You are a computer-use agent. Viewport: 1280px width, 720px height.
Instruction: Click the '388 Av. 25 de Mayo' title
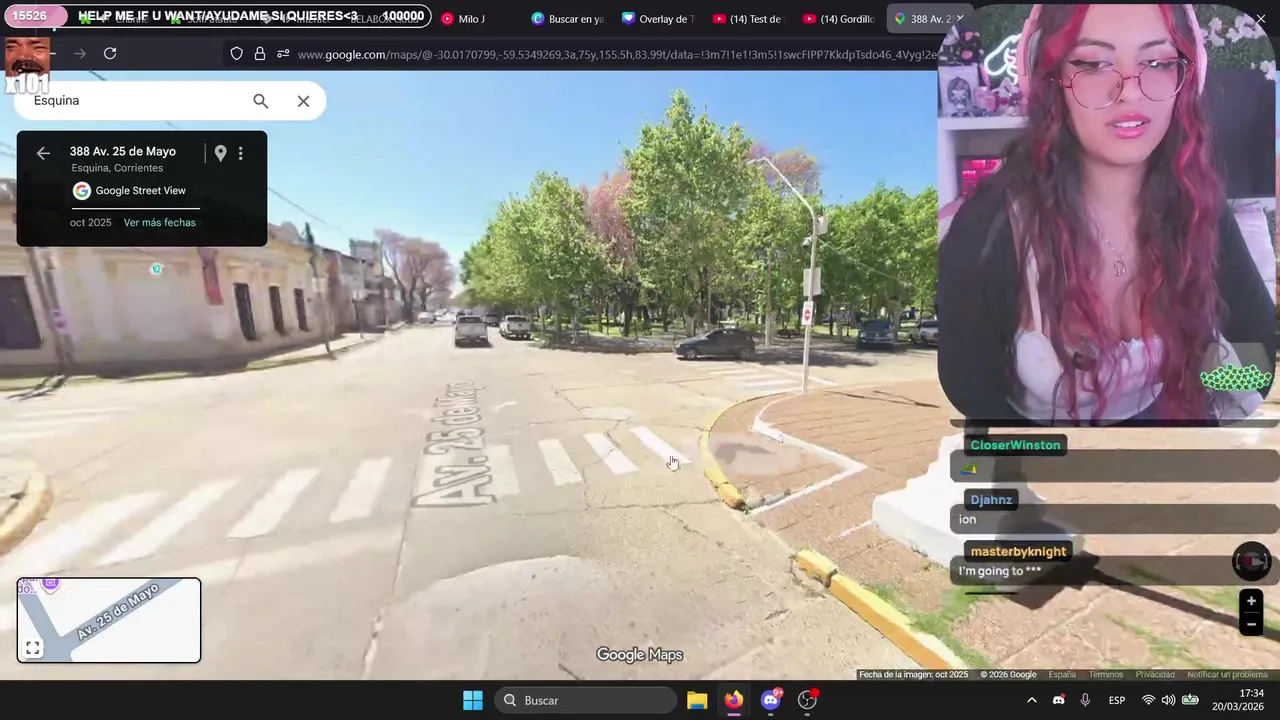click(x=123, y=152)
